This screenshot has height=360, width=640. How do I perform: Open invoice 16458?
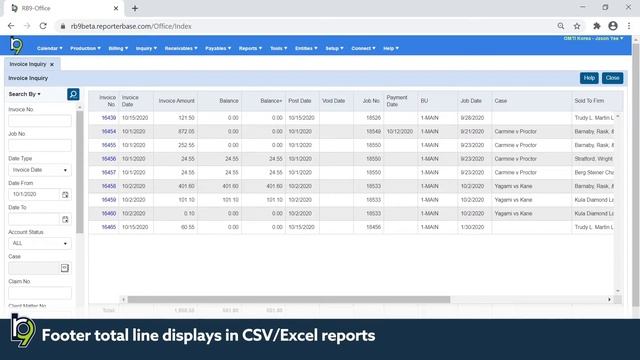point(109,186)
